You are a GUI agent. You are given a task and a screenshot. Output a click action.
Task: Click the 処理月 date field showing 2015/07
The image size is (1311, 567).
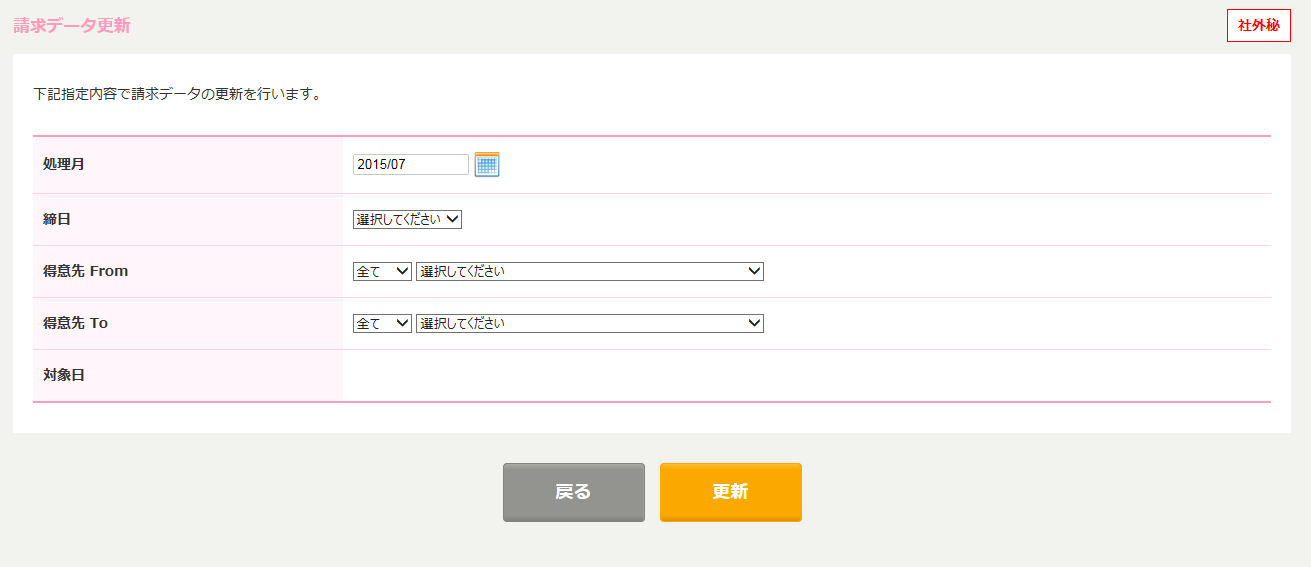pyautogui.click(x=411, y=164)
